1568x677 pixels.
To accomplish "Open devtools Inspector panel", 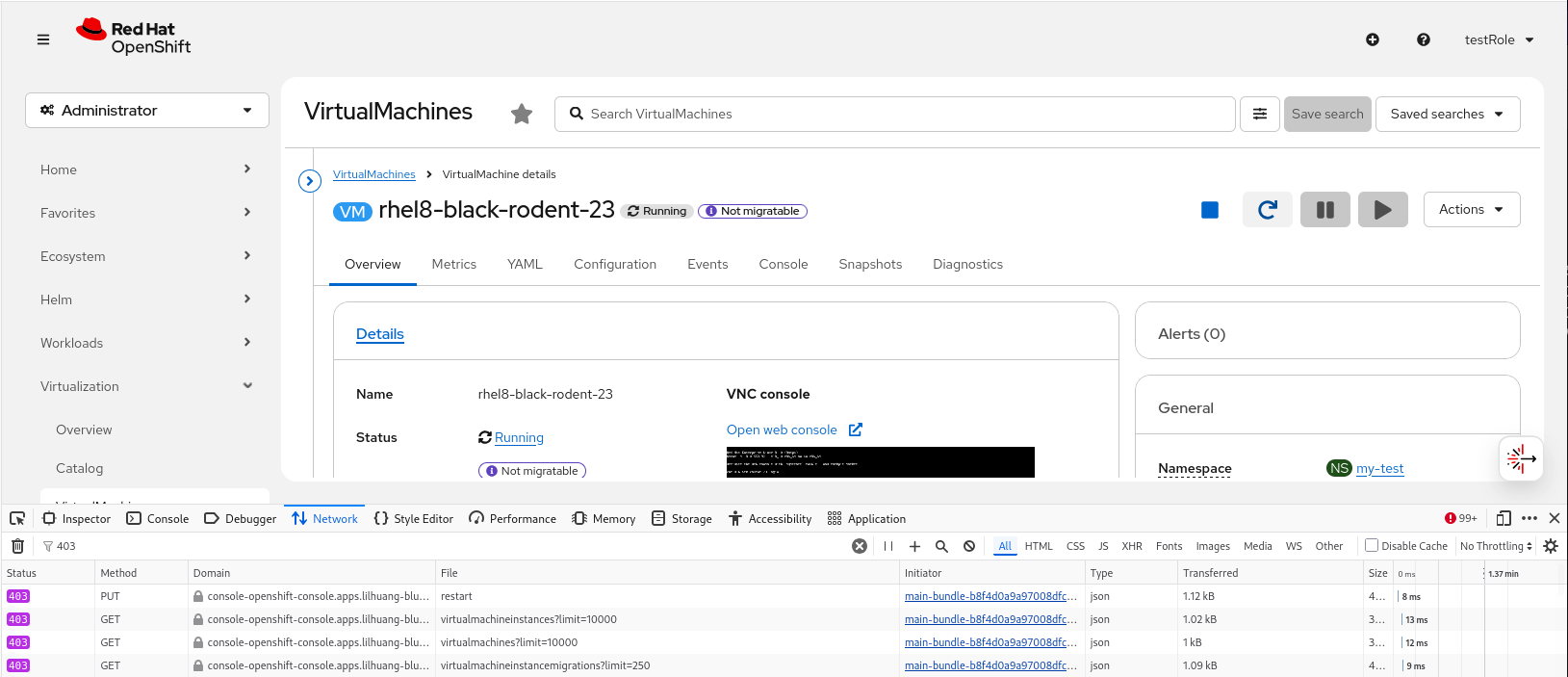I will coord(77,518).
